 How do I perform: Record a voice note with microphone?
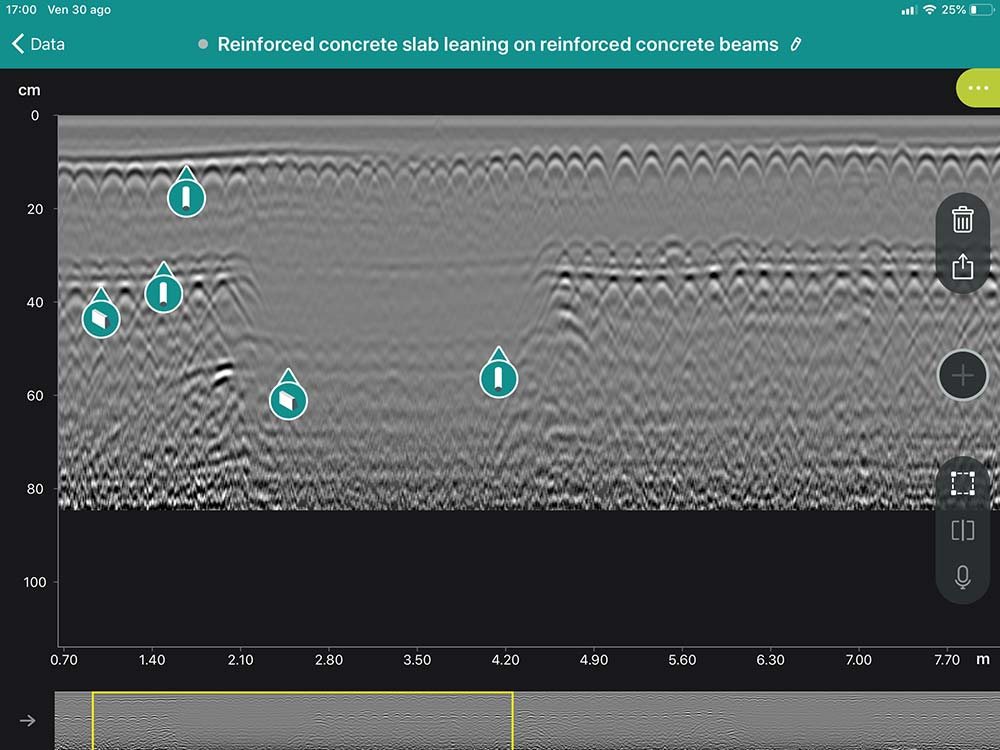(962, 577)
